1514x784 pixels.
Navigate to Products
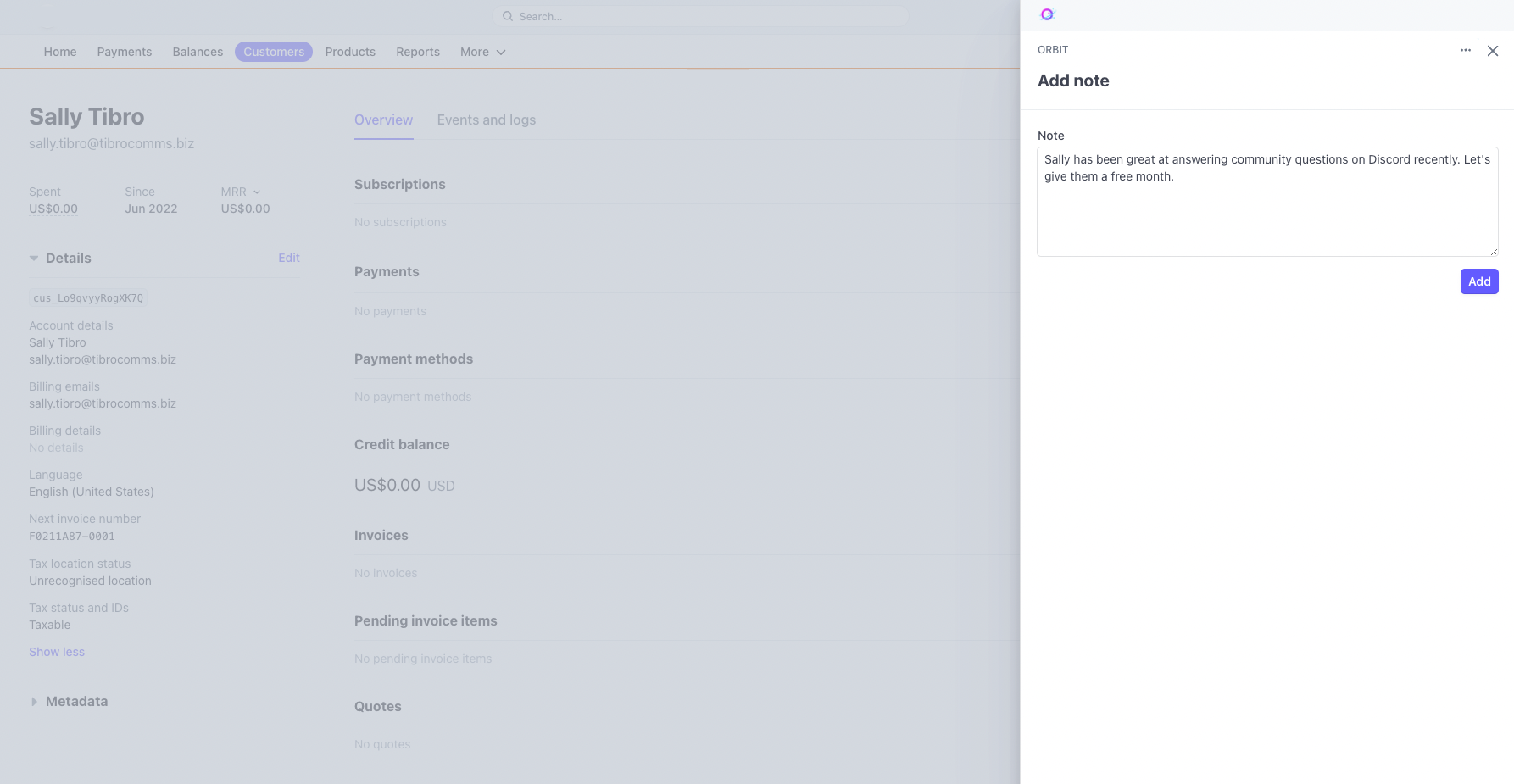pyautogui.click(x=349, y=52)
